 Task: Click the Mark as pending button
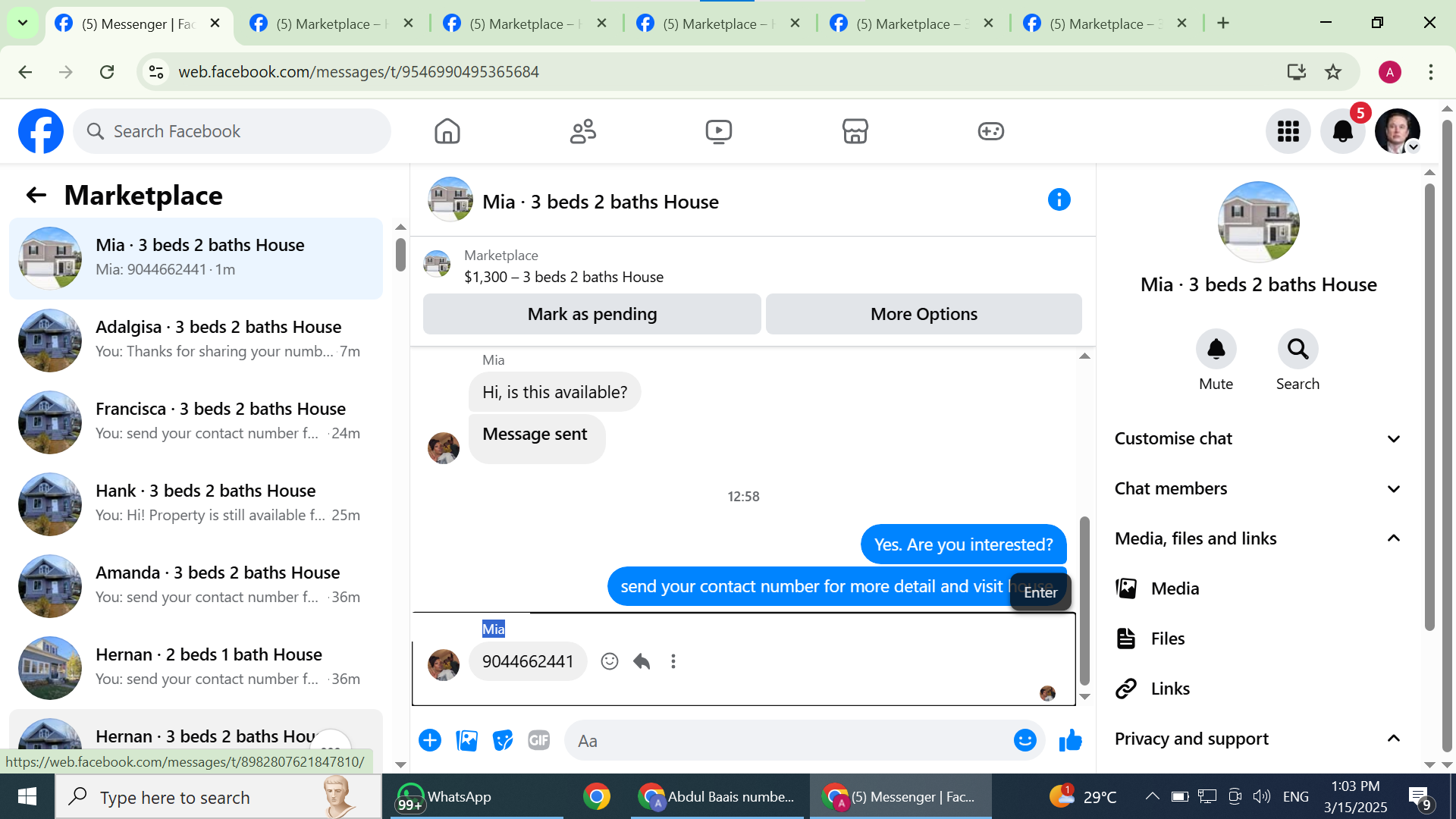[591, 314]
